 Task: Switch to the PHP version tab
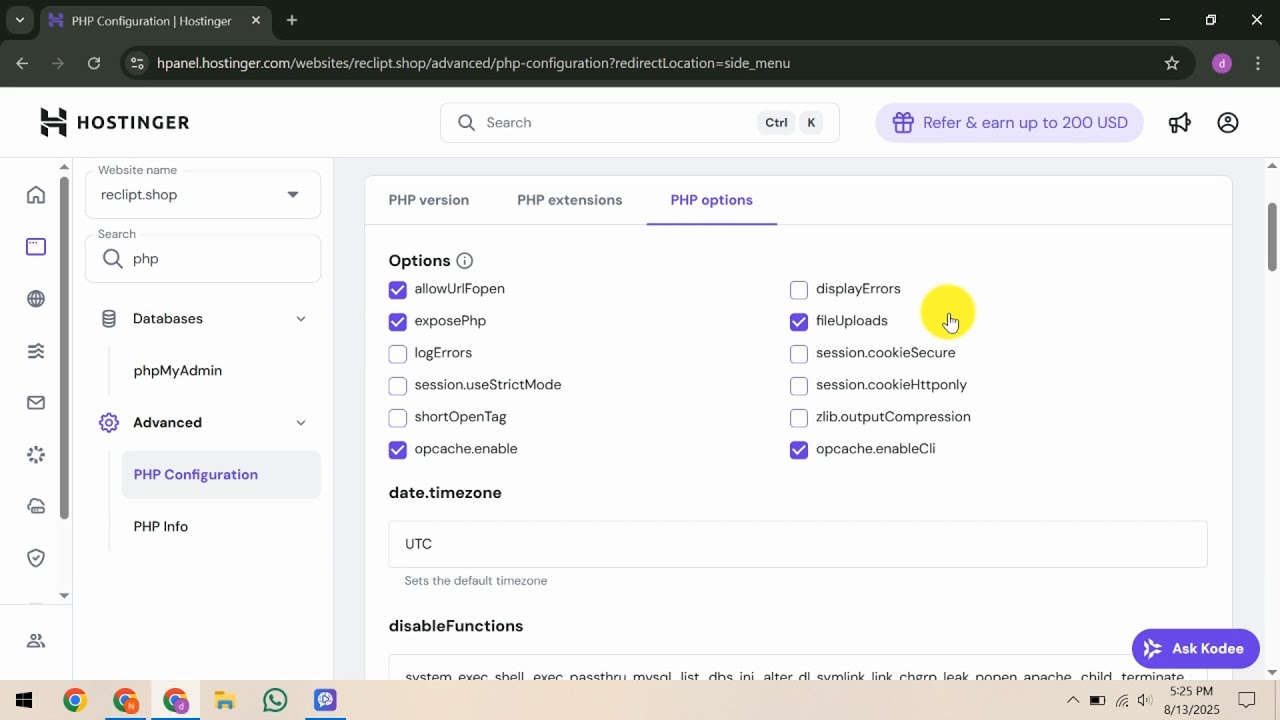(429, 200)
